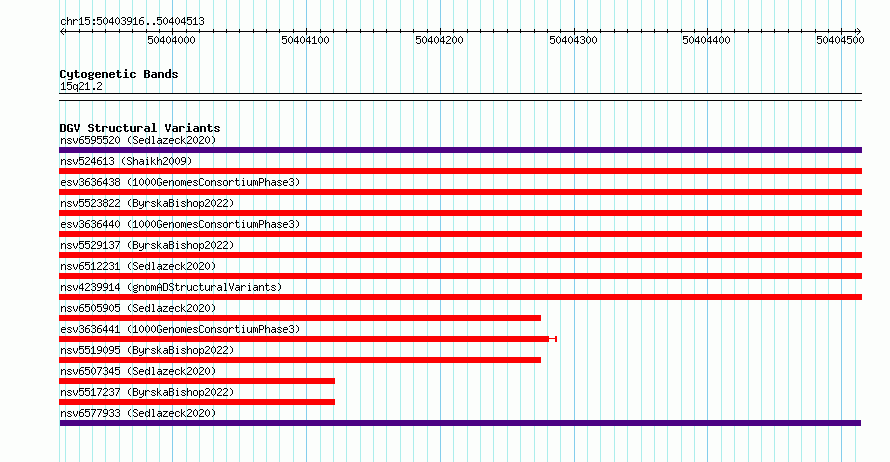This screenshot has height=462, width=890.
Task: Select the nsv5529137 (ByrskaBishop2022) label
Action: point(147,245)
